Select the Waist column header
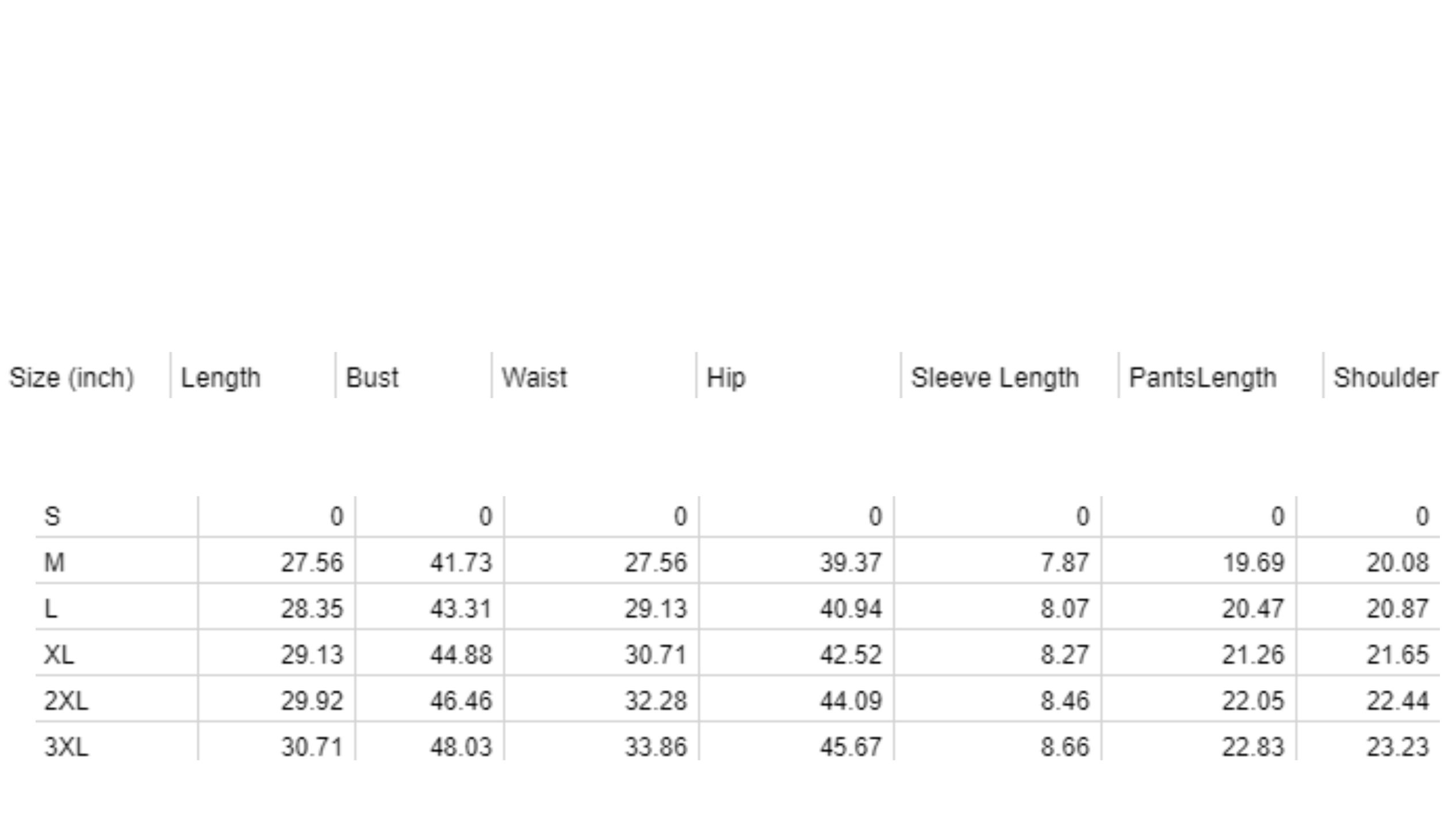Screen dimensions: 1456x819 pyautogui.click(x=534, y=378)
